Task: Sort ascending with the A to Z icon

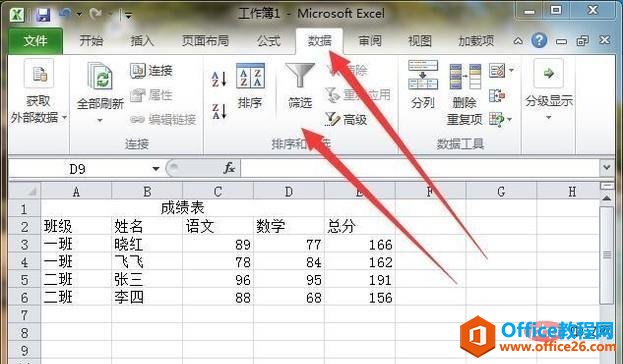Action: [219, 79]
